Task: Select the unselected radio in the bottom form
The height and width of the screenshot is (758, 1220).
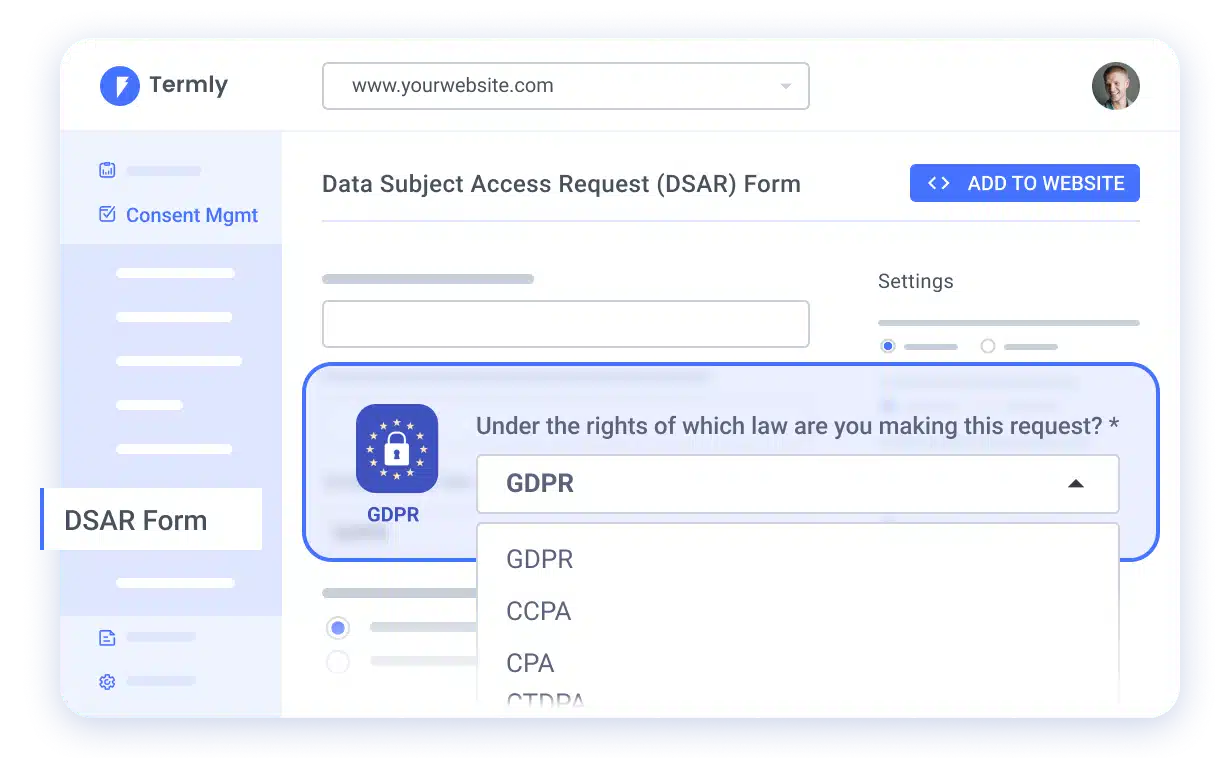Action: click(x=338, y=662)
